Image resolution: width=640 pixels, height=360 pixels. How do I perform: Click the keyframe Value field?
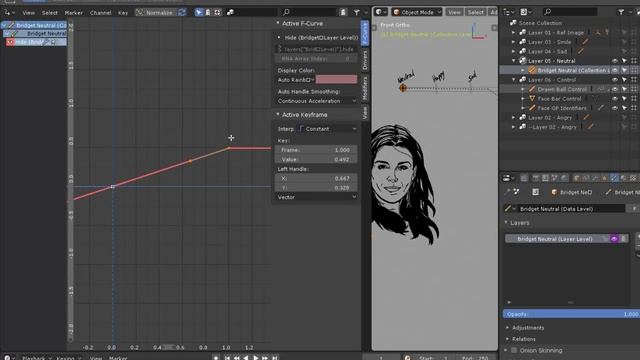pos(317,160)
